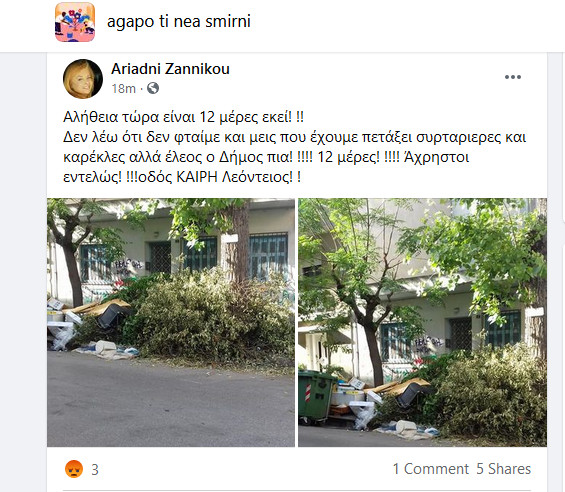
Task: Click the line starting with Δεν λέω ότι
Action: click(294, 137)
